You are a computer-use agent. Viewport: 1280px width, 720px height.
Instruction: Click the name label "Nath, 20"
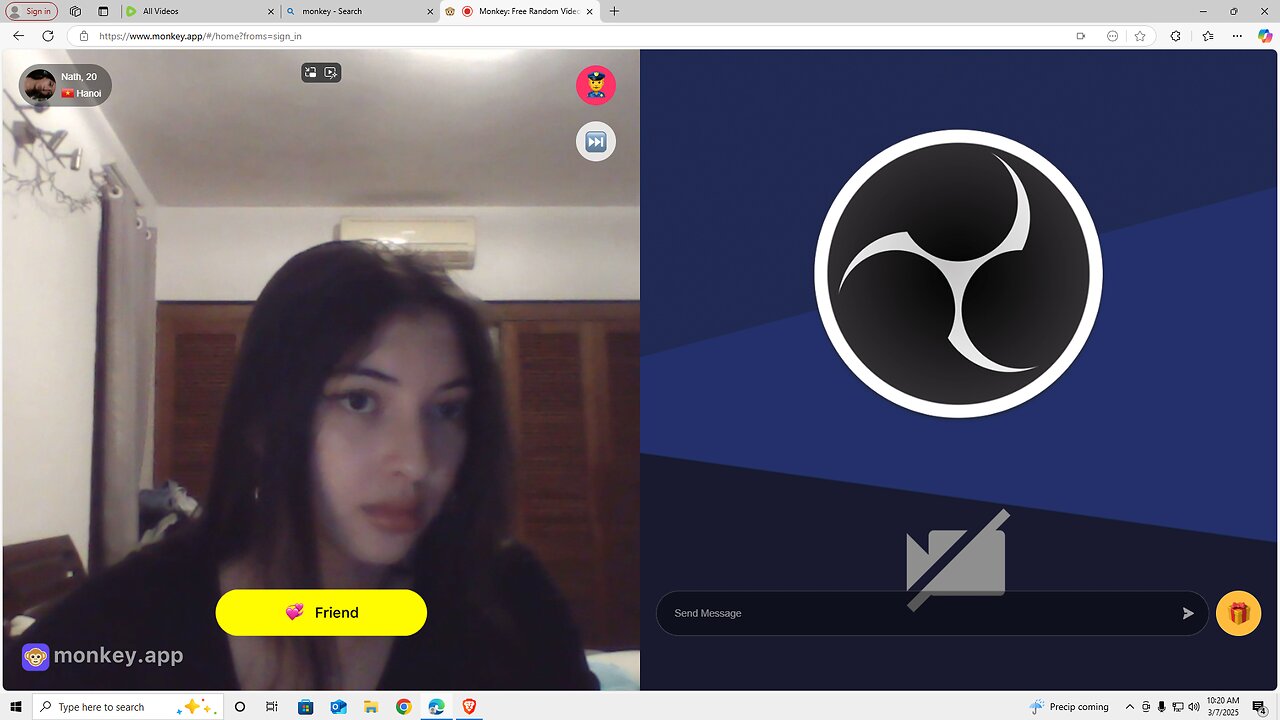79,77
